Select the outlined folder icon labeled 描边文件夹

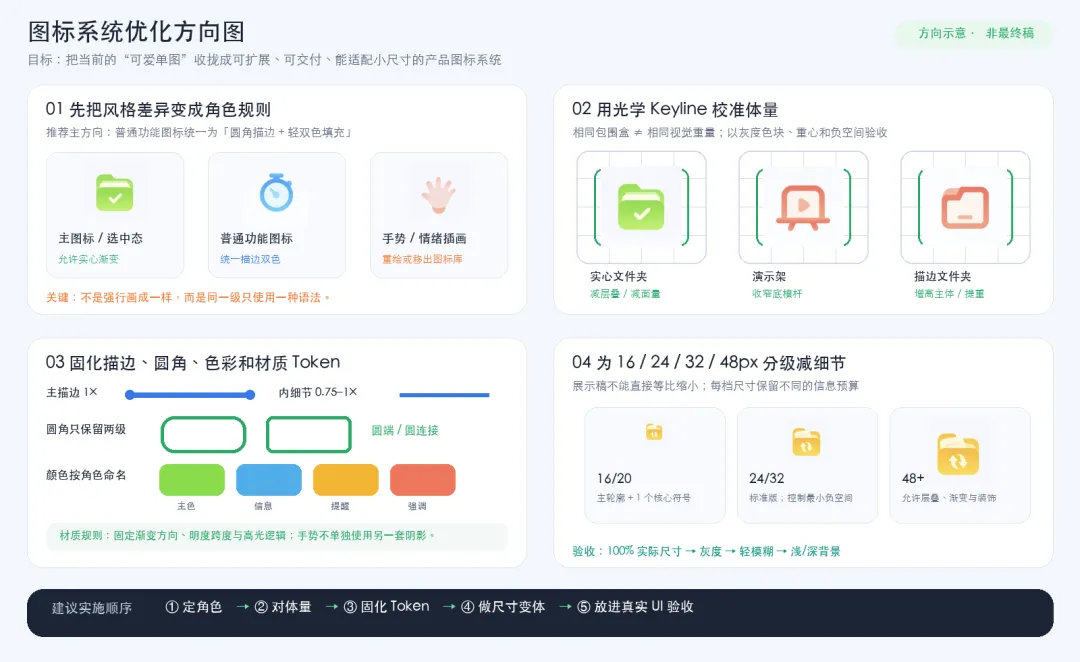point(965,207)
